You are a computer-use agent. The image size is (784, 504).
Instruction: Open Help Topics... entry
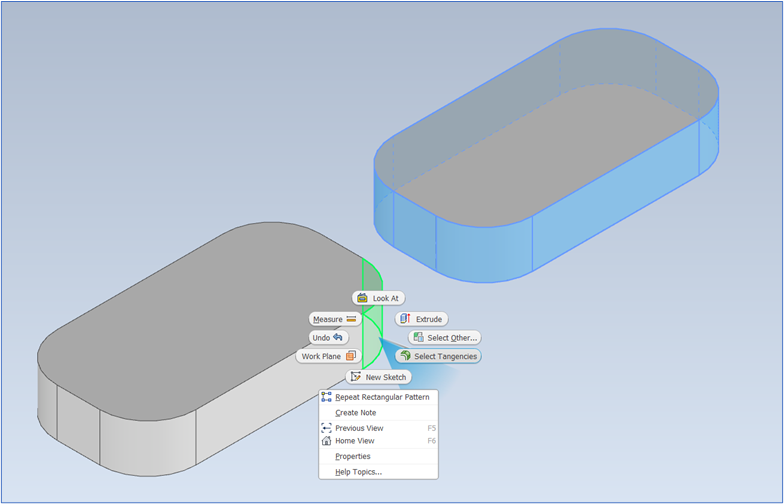coord(378,472)
